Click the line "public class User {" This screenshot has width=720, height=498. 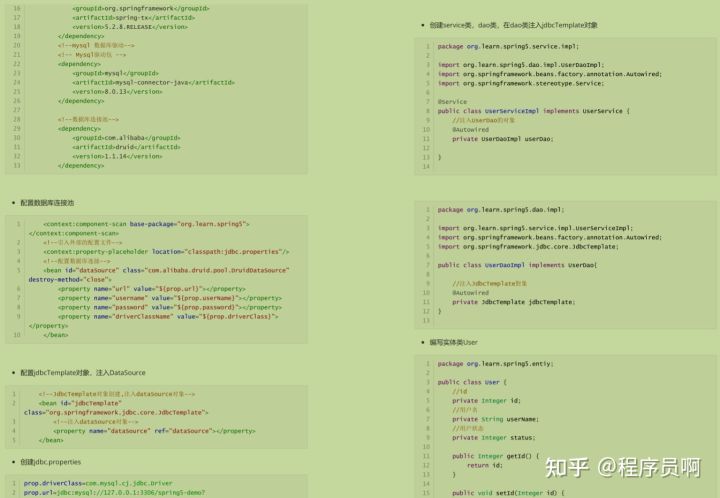(472, 382)
